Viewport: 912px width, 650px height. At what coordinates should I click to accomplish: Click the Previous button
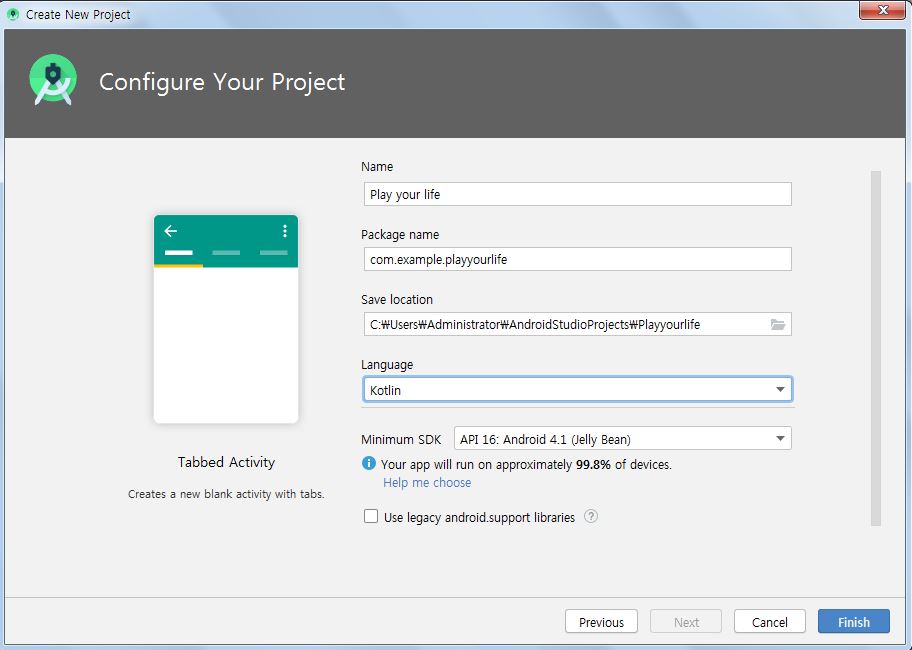[x=601, y=622]
